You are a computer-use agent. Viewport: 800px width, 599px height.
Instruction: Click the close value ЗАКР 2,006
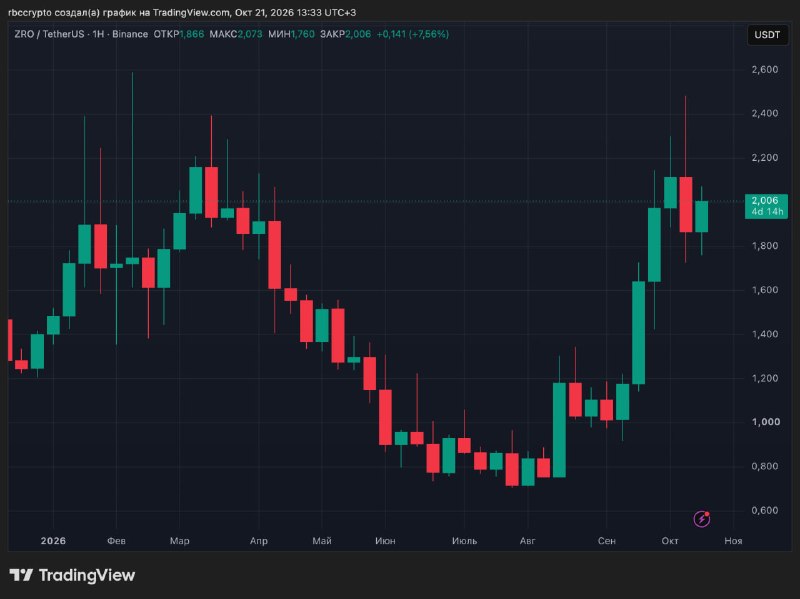point(345,34)
